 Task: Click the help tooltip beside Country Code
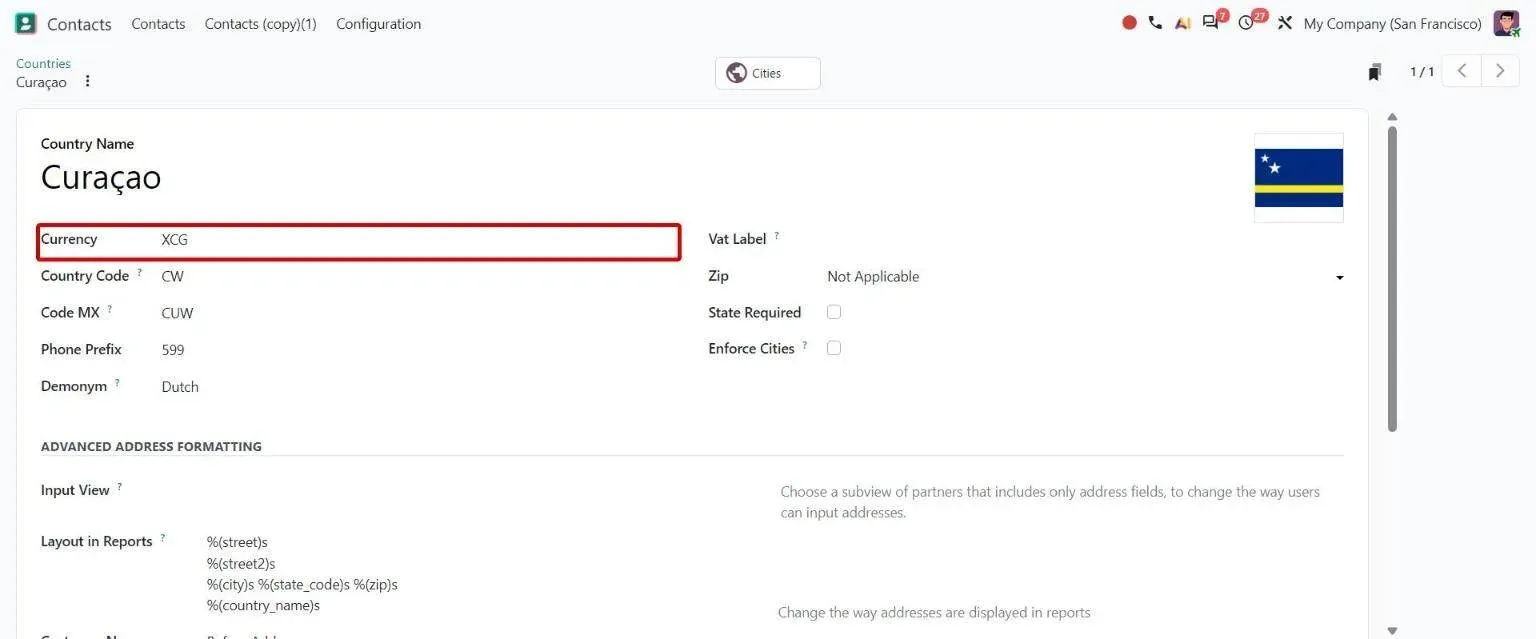click(139, 272)
